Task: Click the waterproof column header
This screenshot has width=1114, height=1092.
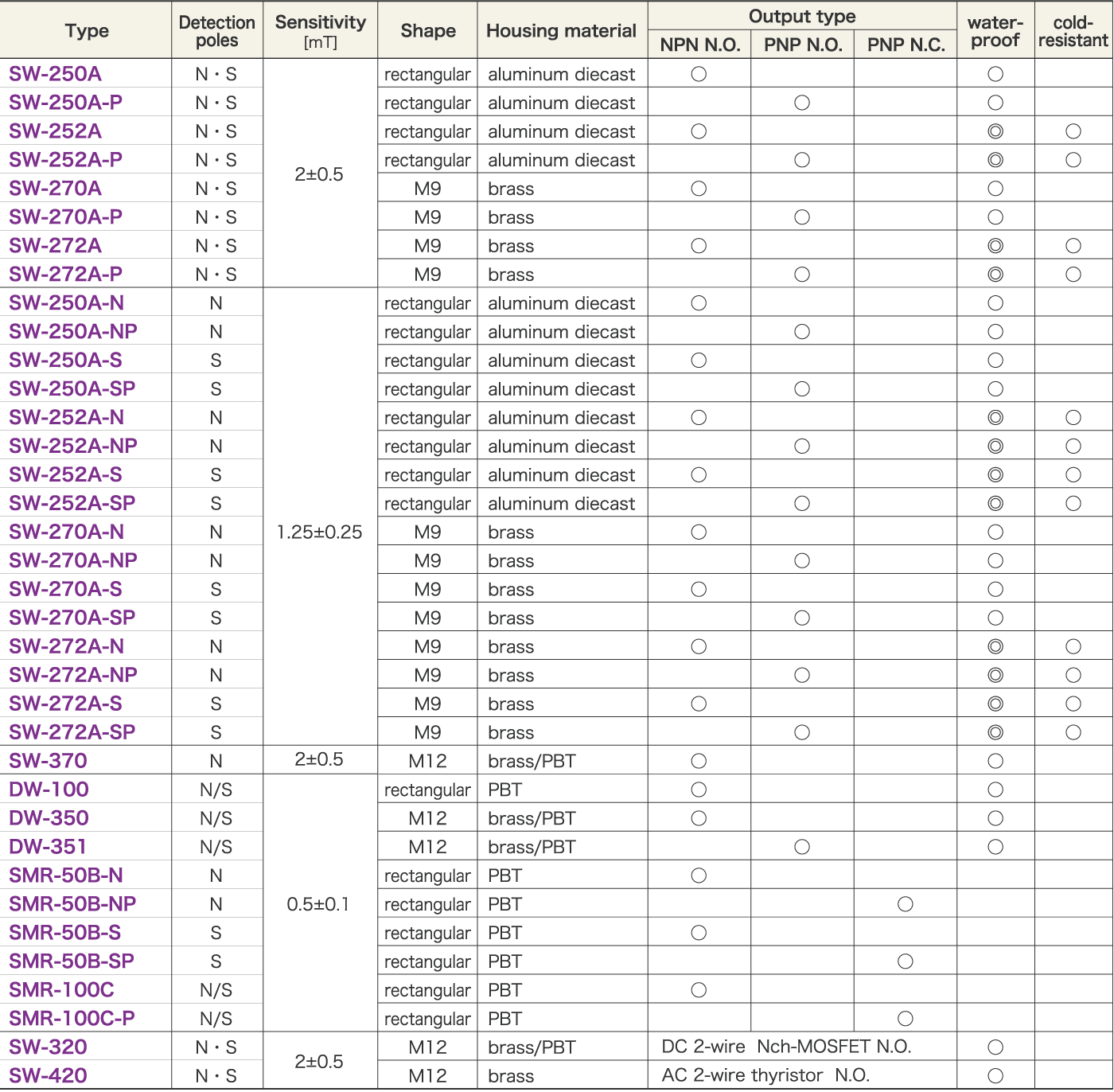Action: [995, 31]
